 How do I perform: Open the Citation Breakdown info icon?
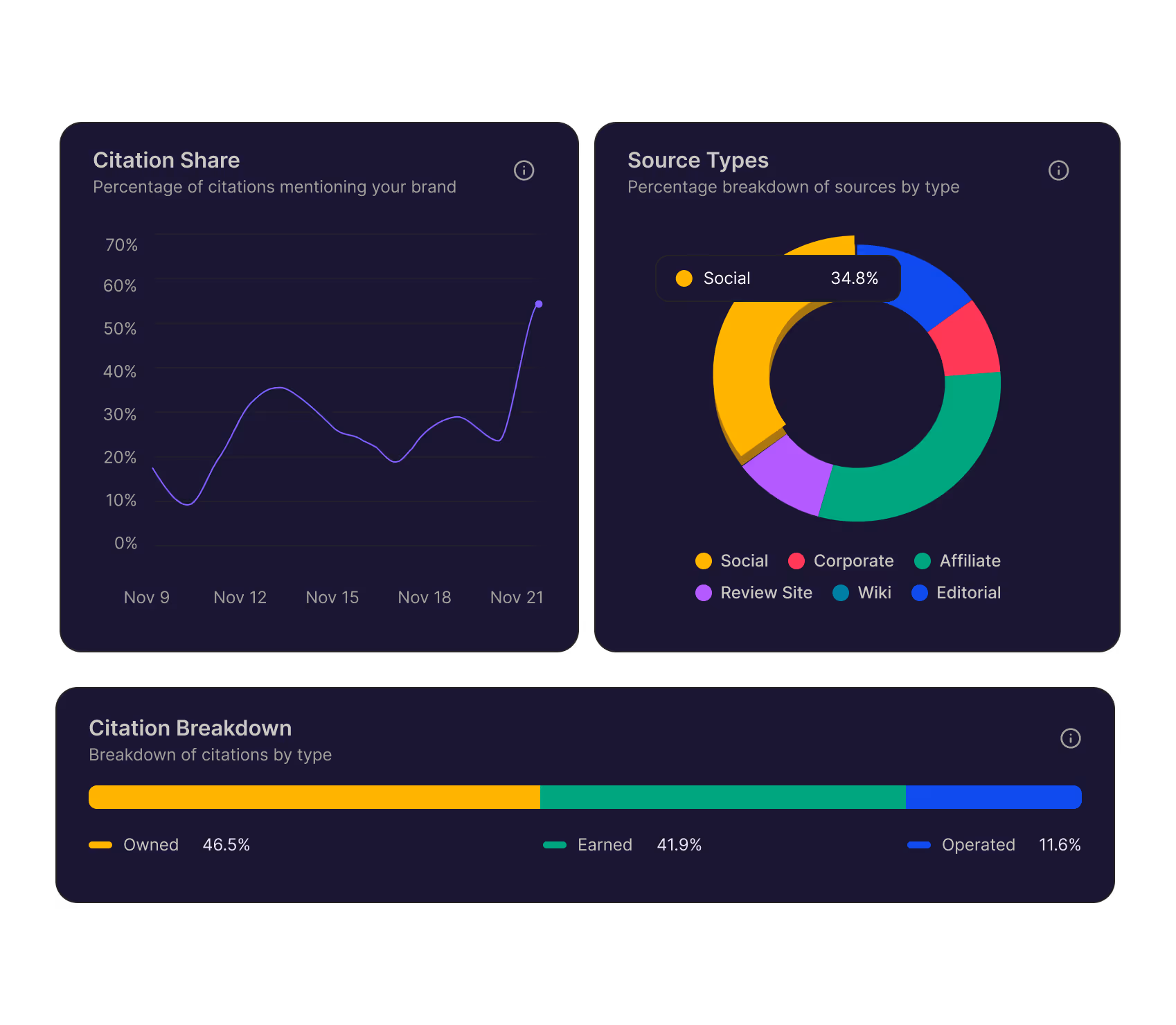pos(1070,738)
